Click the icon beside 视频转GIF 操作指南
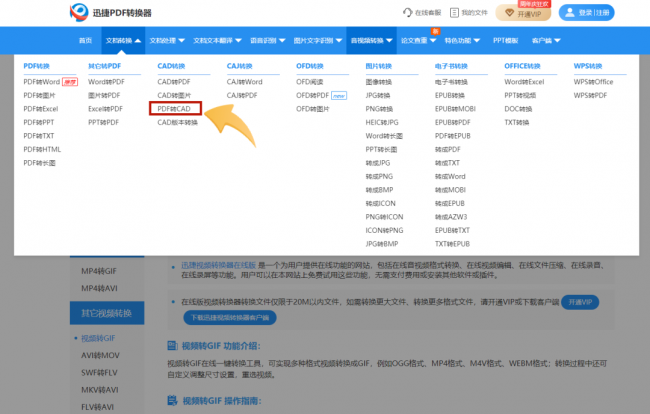The height and width of the screenshot is (414, 650). 172,400
